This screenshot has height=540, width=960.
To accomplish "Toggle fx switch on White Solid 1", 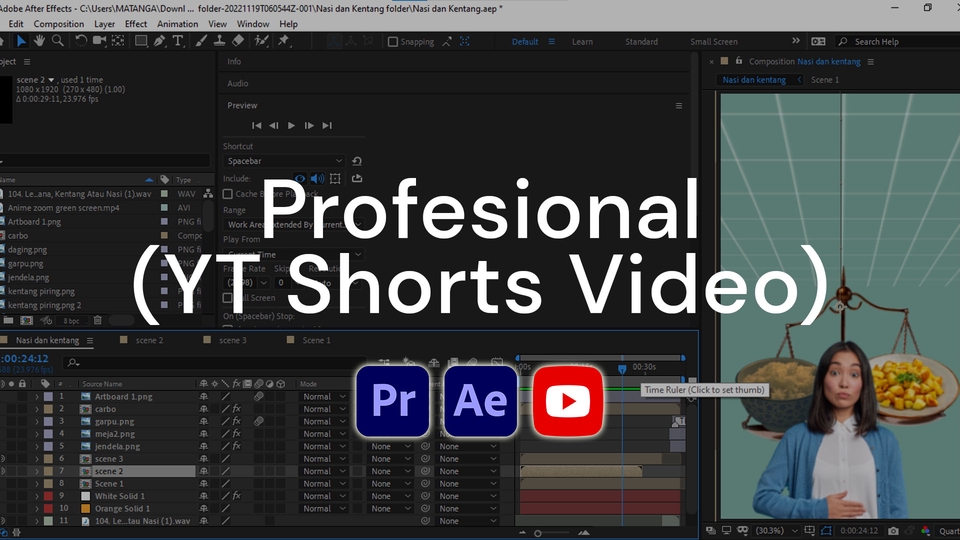I will 236,496.
